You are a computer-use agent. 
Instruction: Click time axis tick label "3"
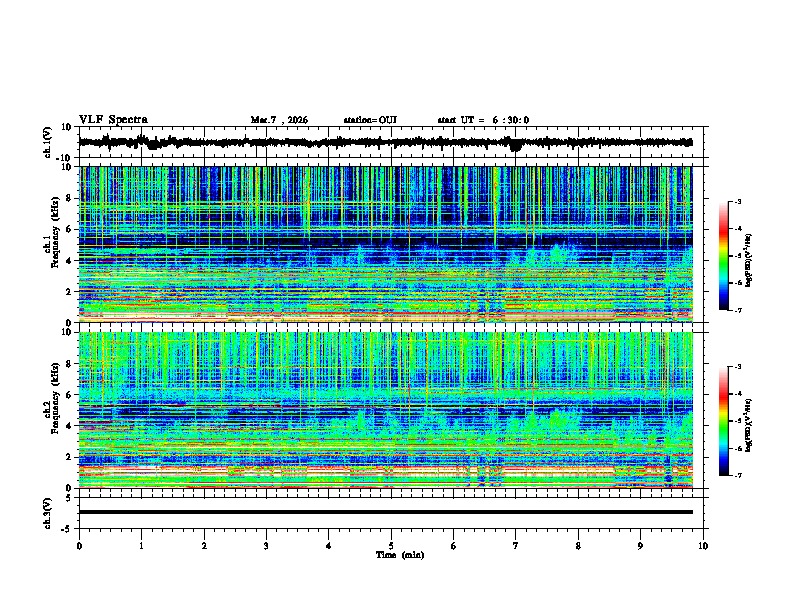point(266,546)
